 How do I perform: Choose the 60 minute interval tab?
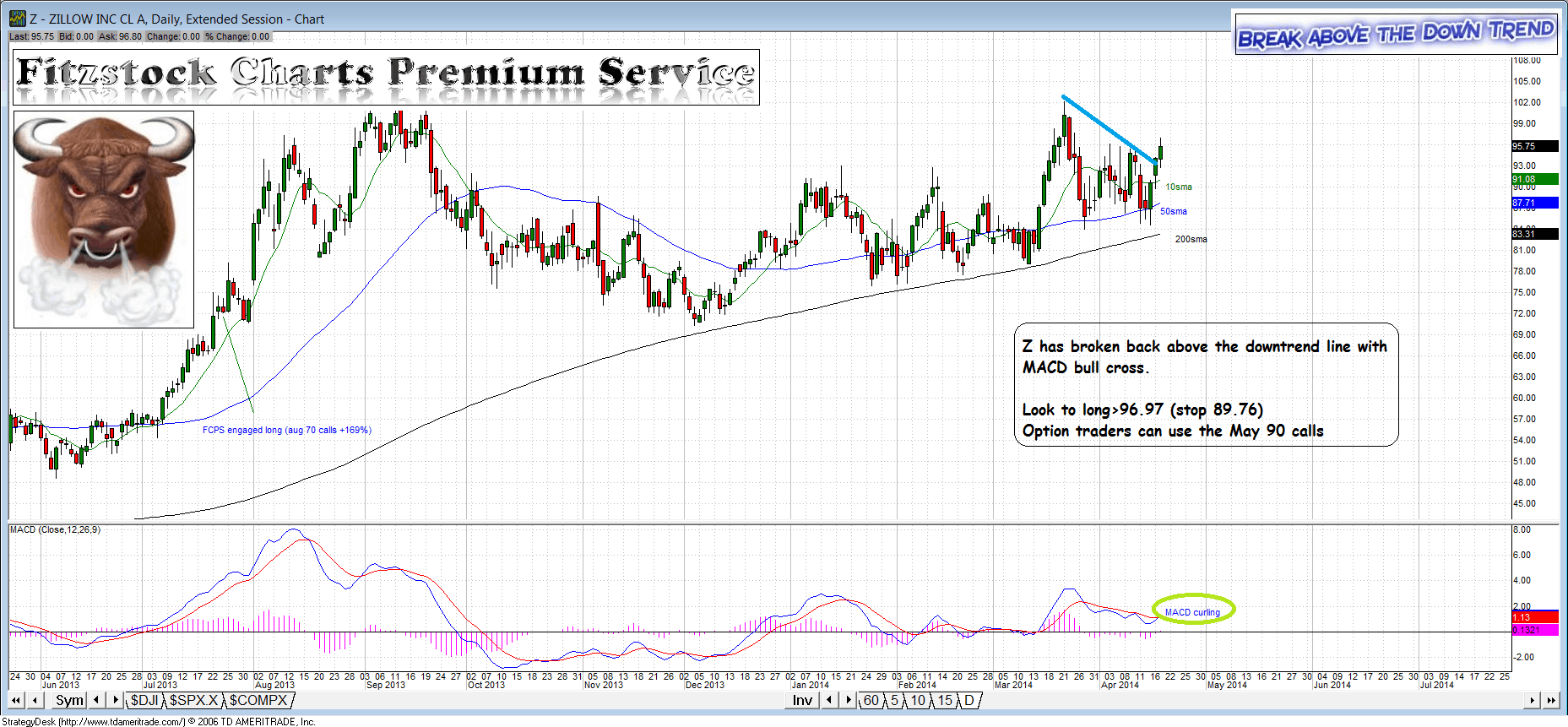[871, 700]
